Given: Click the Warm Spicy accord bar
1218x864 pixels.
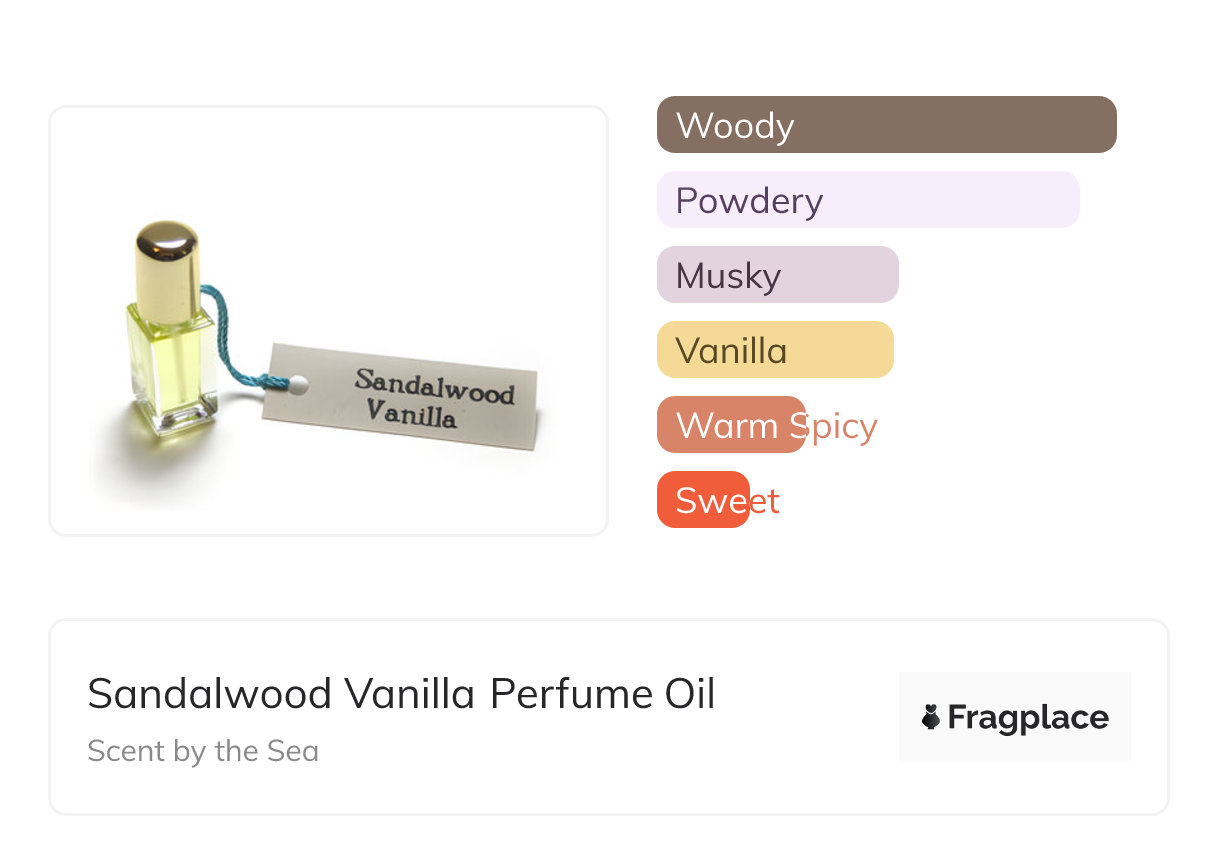Looking at the screenshot, I should 730,425.
